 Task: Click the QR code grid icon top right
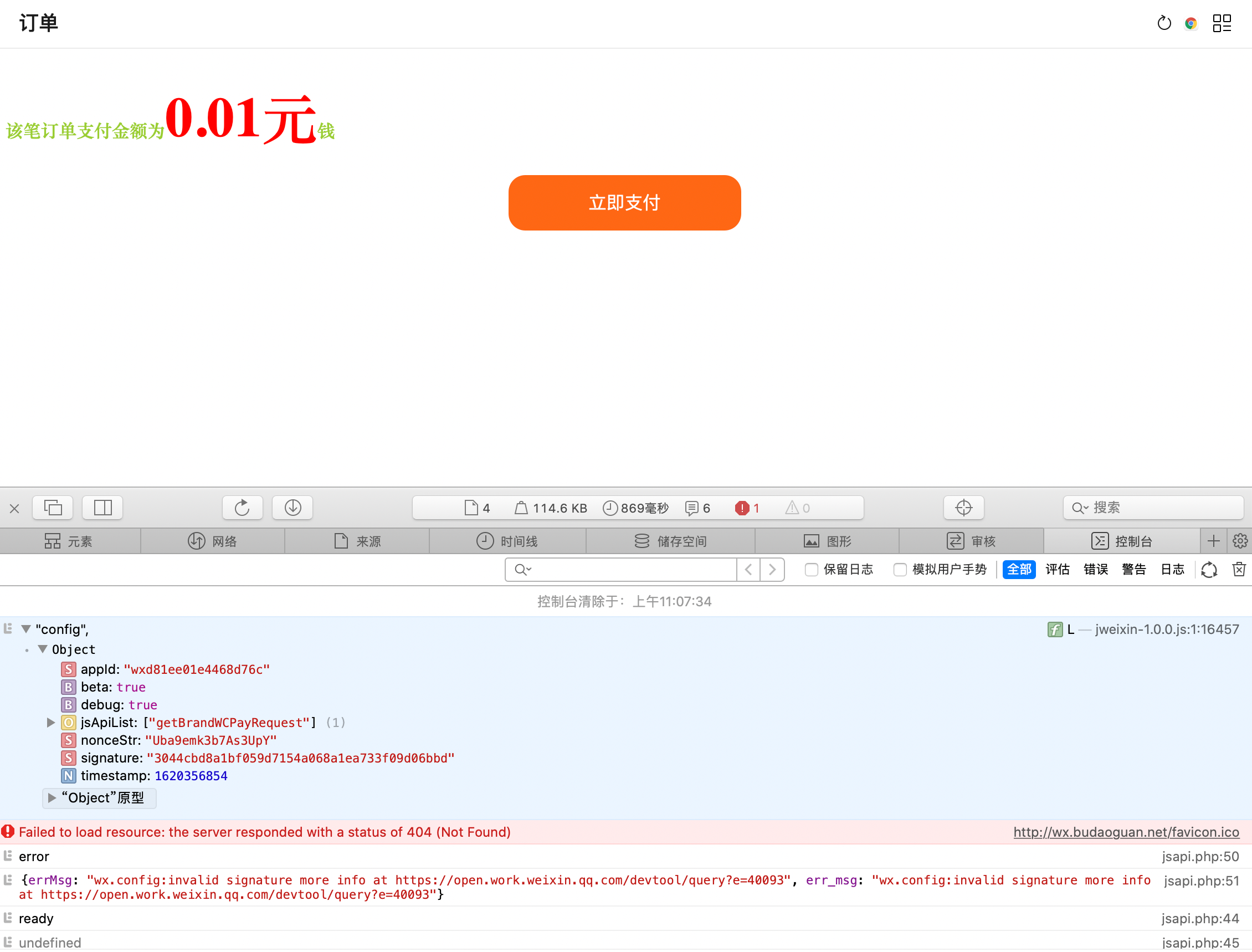click(1222, 23)
